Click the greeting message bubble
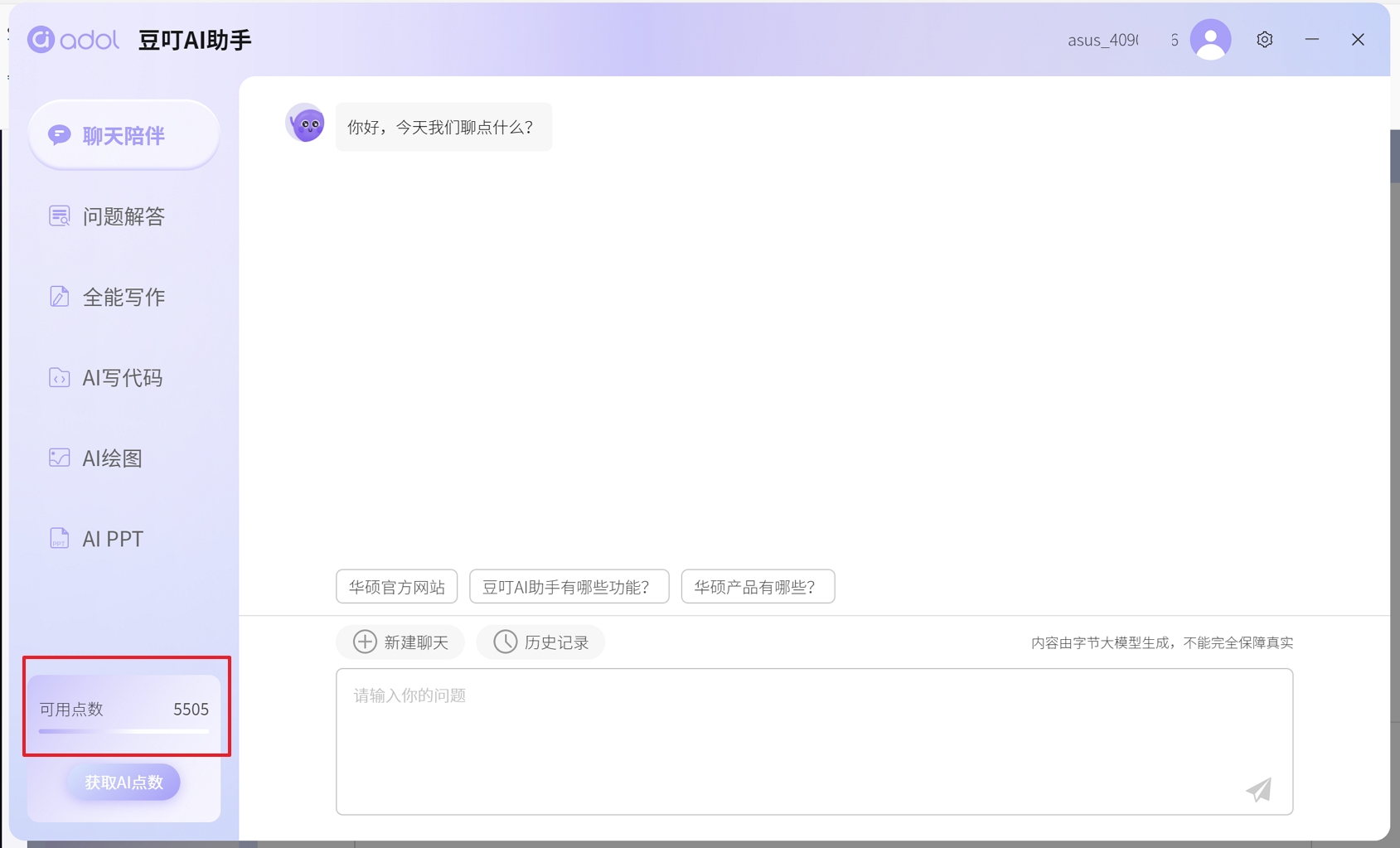This screenshot has width=1400, height=848. (x=443, y=127)
